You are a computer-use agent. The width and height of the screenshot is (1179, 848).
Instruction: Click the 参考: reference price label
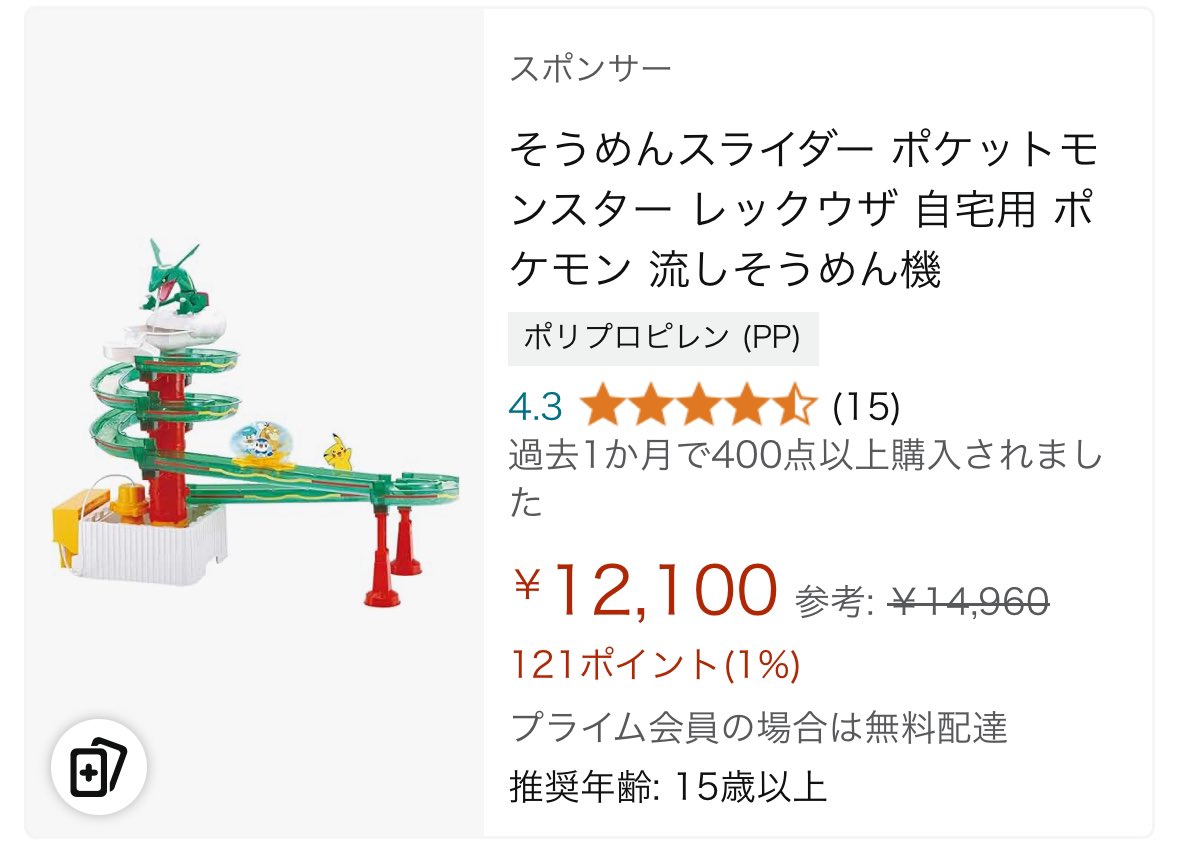pos(835,601)
